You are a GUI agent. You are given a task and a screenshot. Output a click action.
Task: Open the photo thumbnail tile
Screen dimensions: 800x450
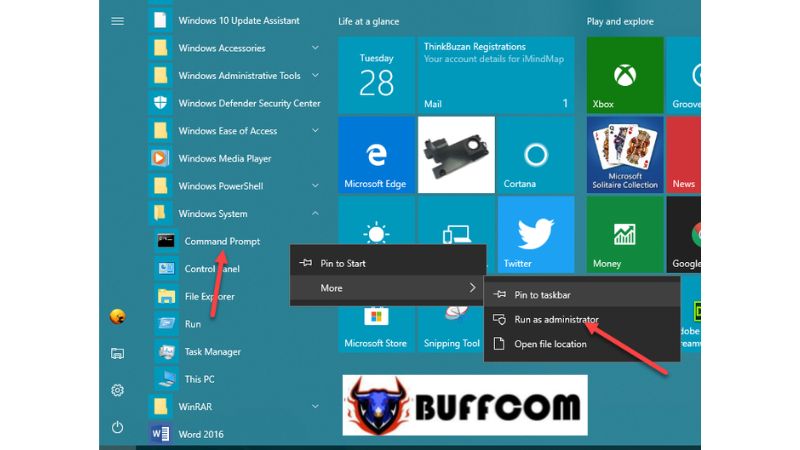pyautogui.click(x=456, y=155)
